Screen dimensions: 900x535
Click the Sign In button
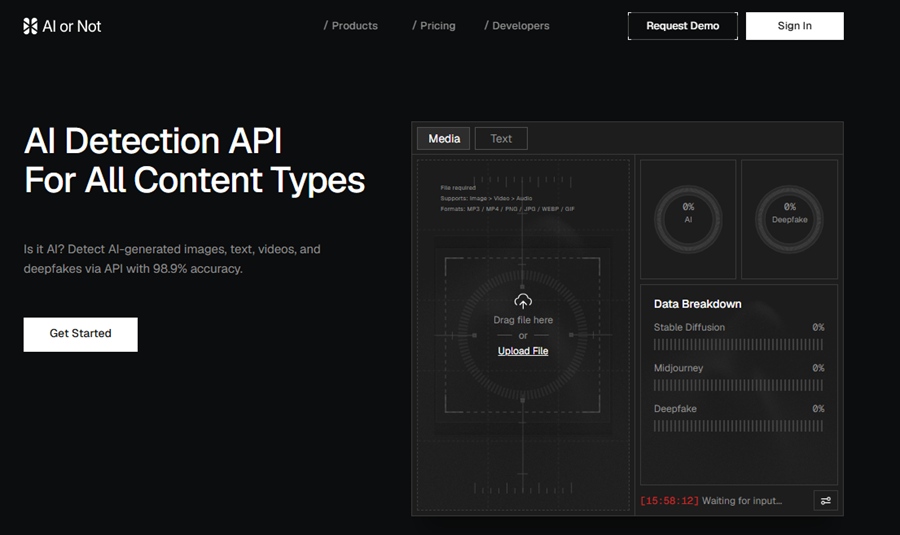794,26
